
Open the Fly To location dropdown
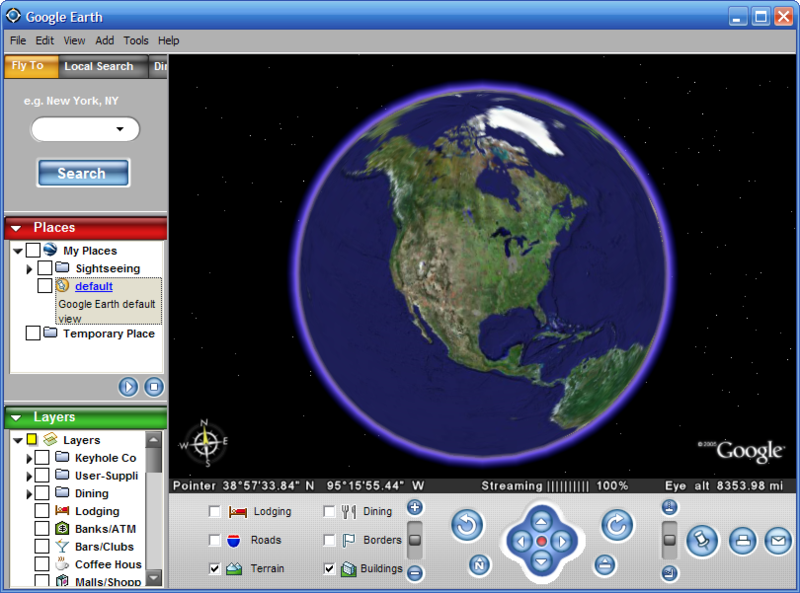(120, 129)
